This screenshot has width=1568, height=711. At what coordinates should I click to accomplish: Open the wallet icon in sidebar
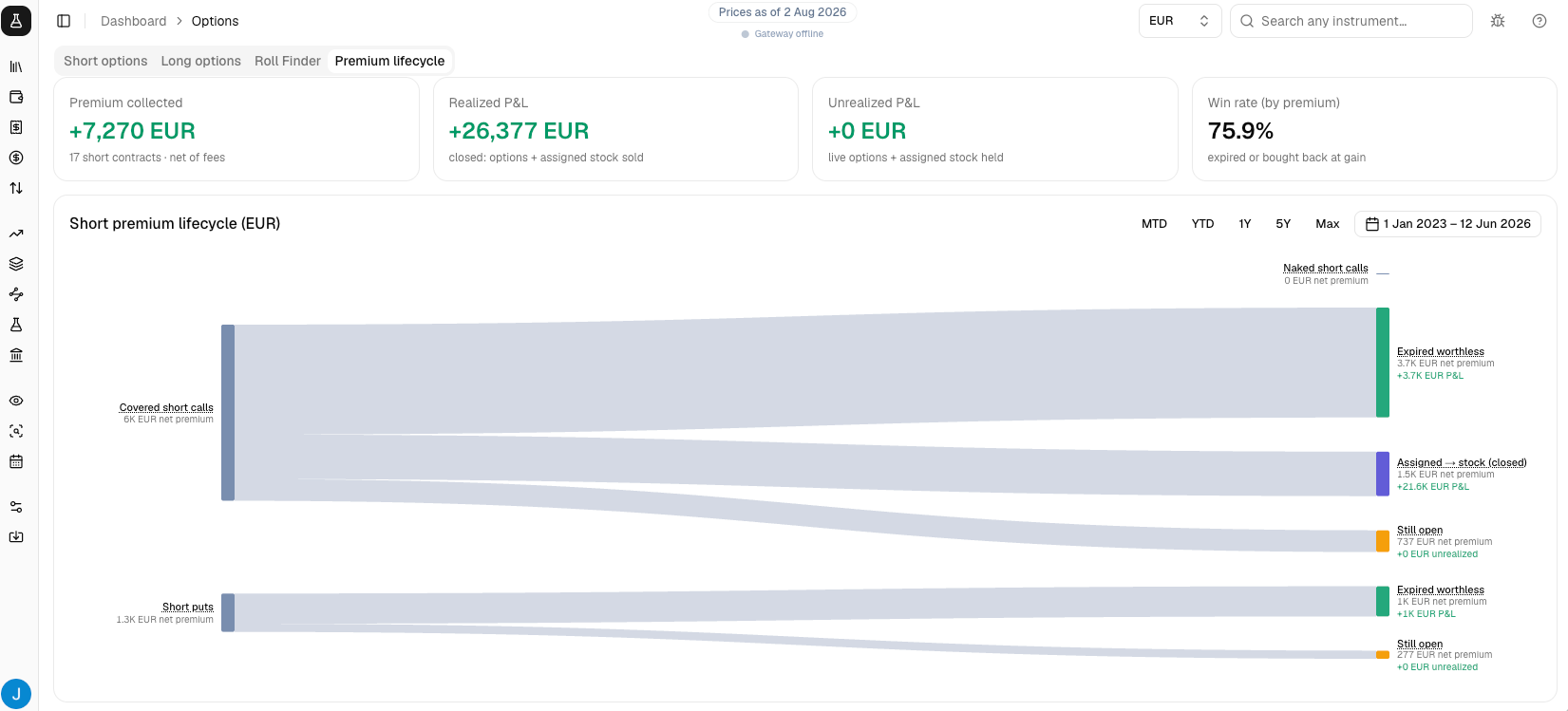[x=16, y=97]
